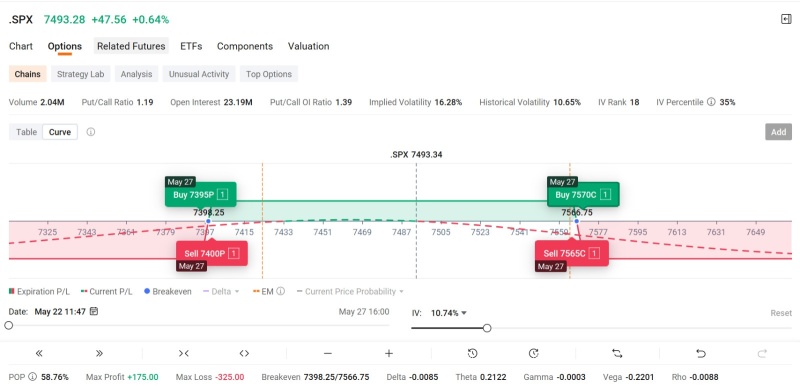Image resolution: width=800 pixels, height=387 pixels.
Task: Move expiration earlier with clock-back icon
Action: 472,353
